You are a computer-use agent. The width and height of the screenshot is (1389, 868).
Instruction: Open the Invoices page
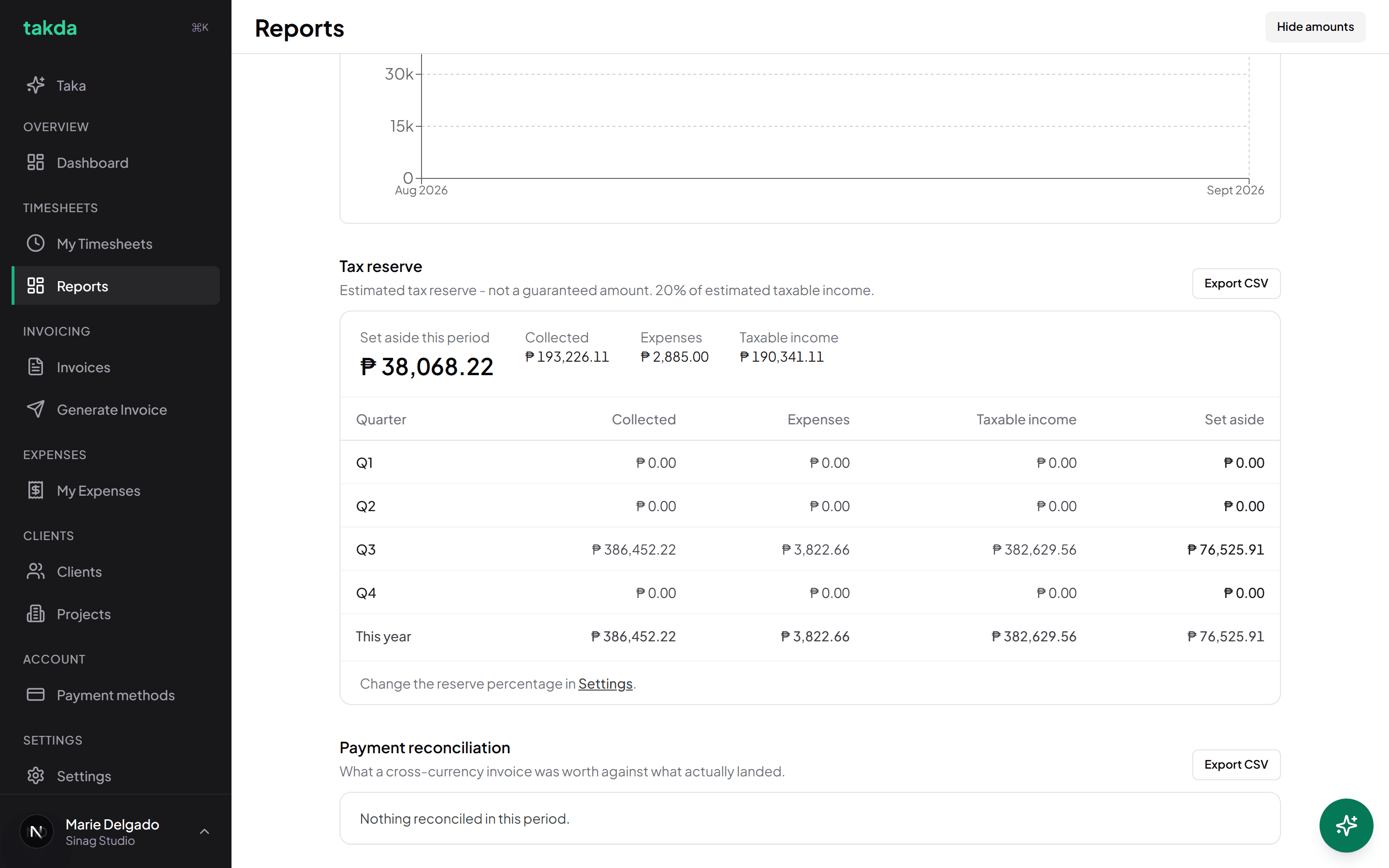(115, 367)
